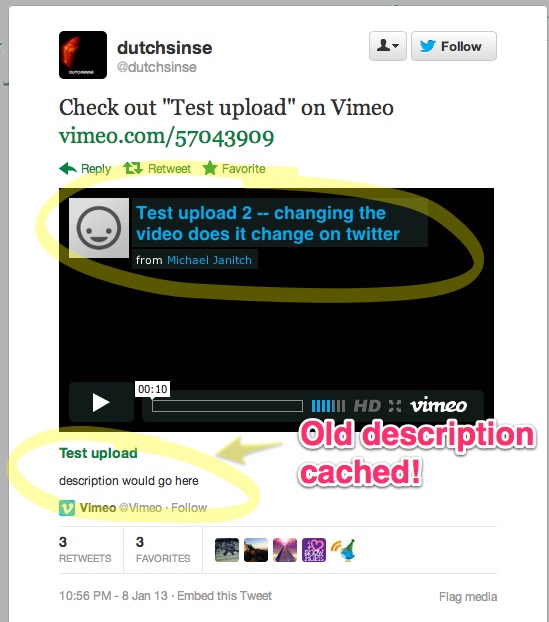Click Embed this Tweet

point(225,596)
